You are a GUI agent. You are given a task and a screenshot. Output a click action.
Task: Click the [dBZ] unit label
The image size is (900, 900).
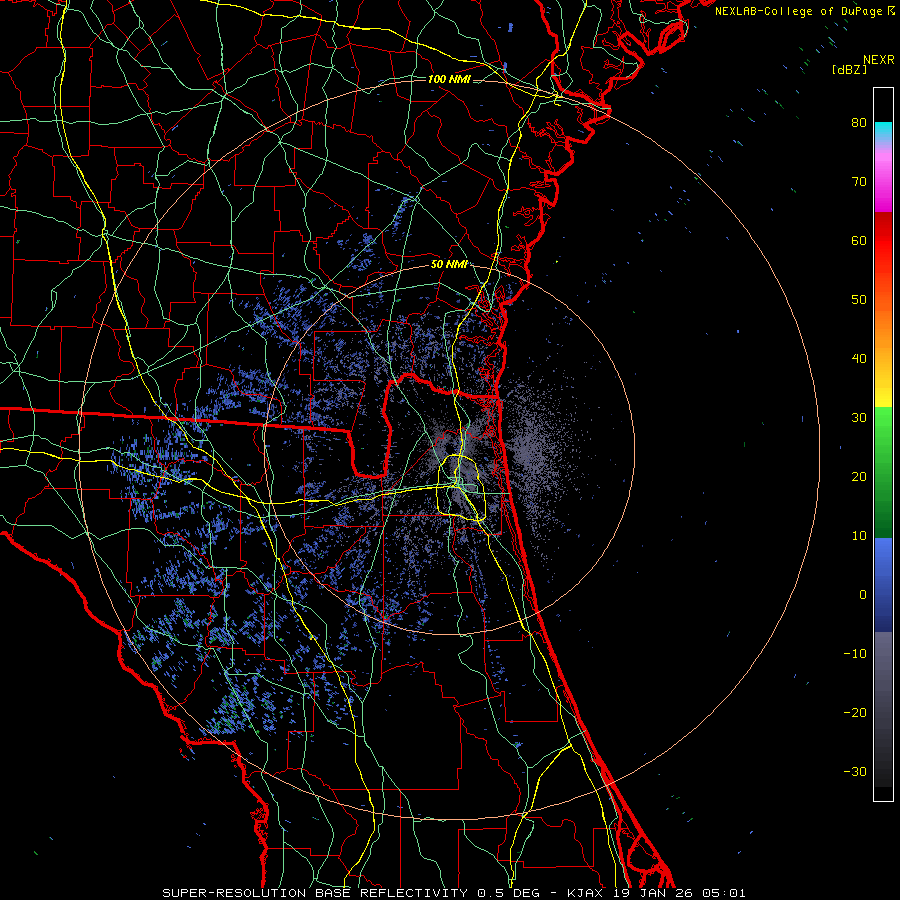[x=849, y=69]
